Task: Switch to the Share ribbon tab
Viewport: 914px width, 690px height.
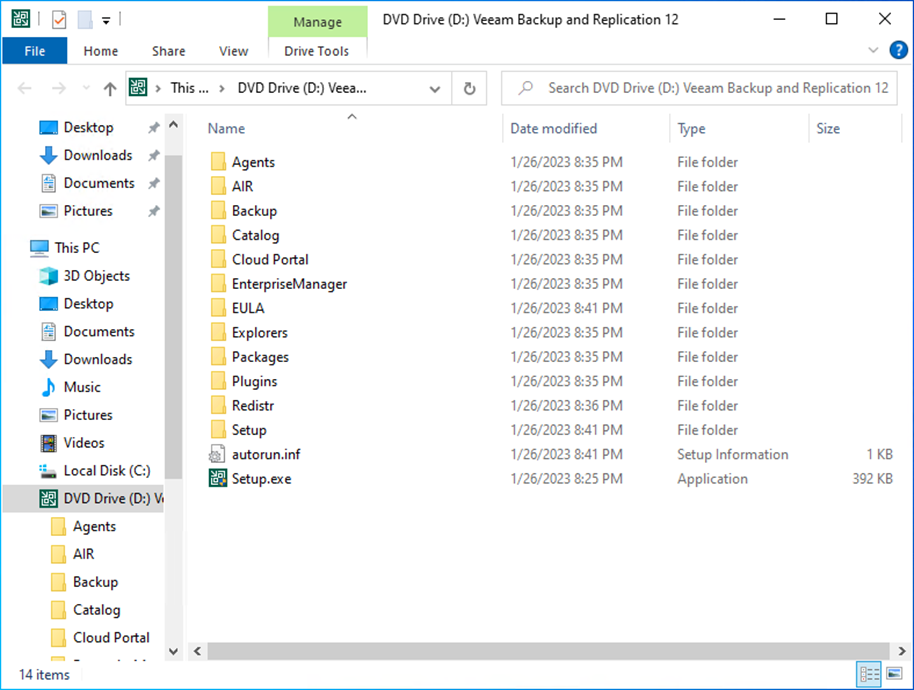Action: pos(168,51)
